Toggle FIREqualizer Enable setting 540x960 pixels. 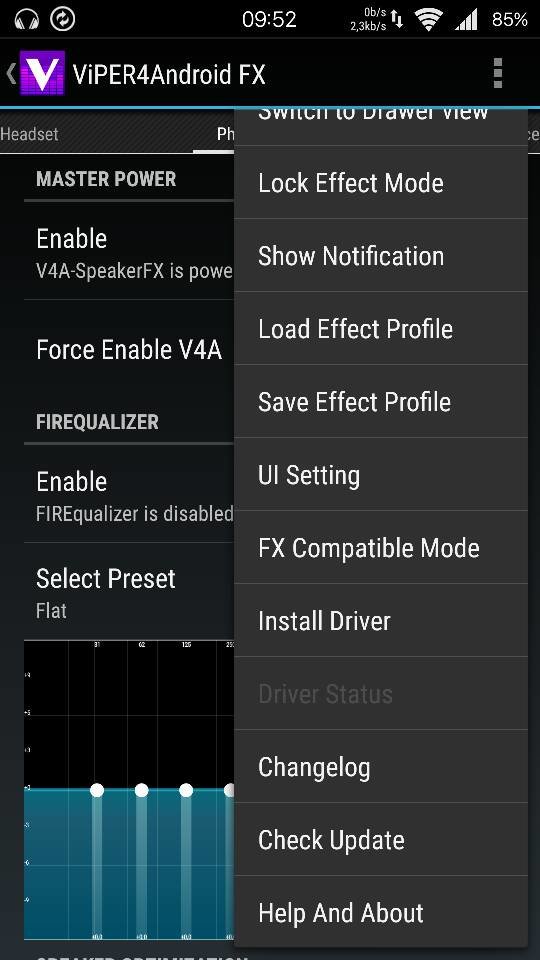[129, 493]
